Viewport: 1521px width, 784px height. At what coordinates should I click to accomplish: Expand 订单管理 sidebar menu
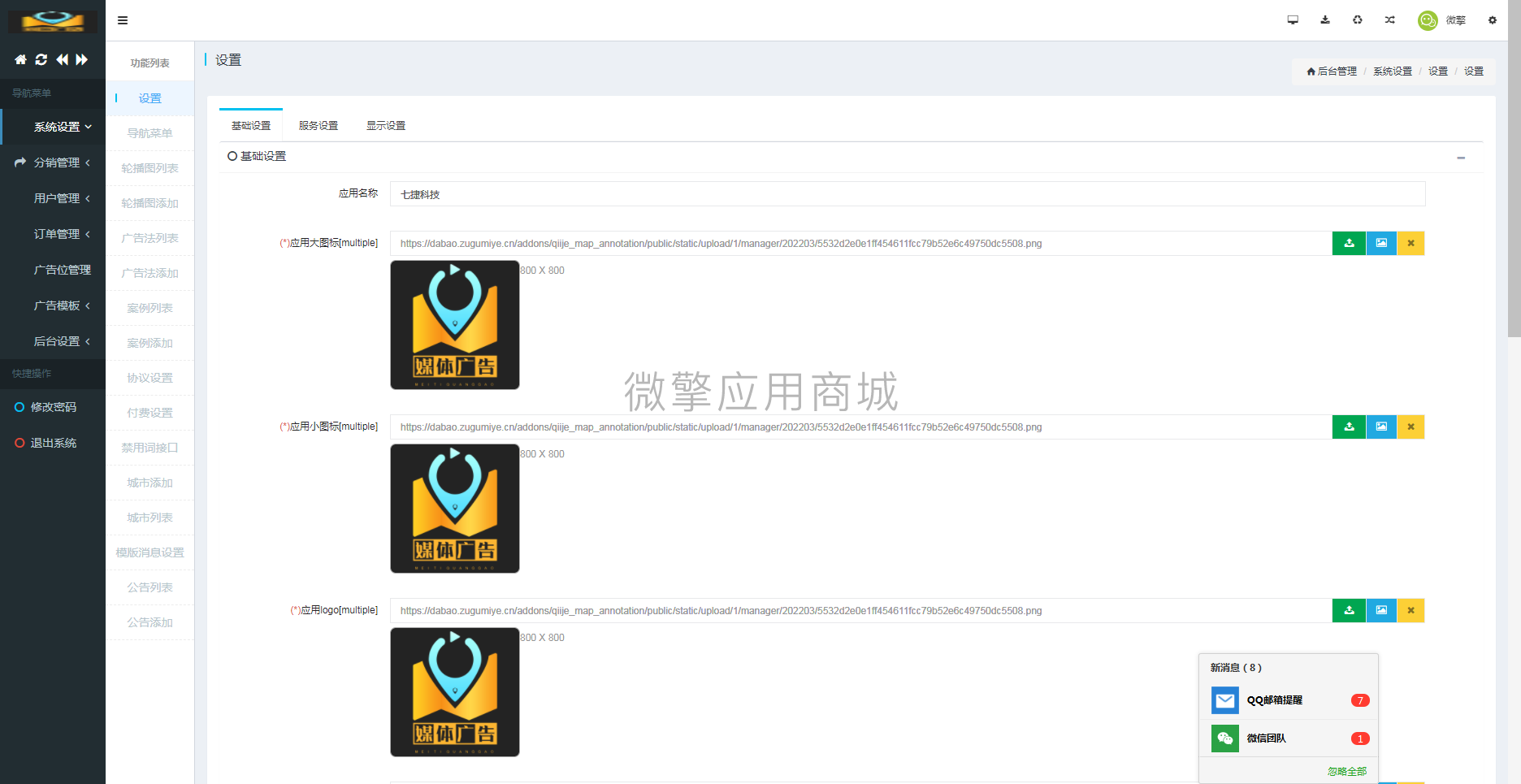click(x=53, y=234)
